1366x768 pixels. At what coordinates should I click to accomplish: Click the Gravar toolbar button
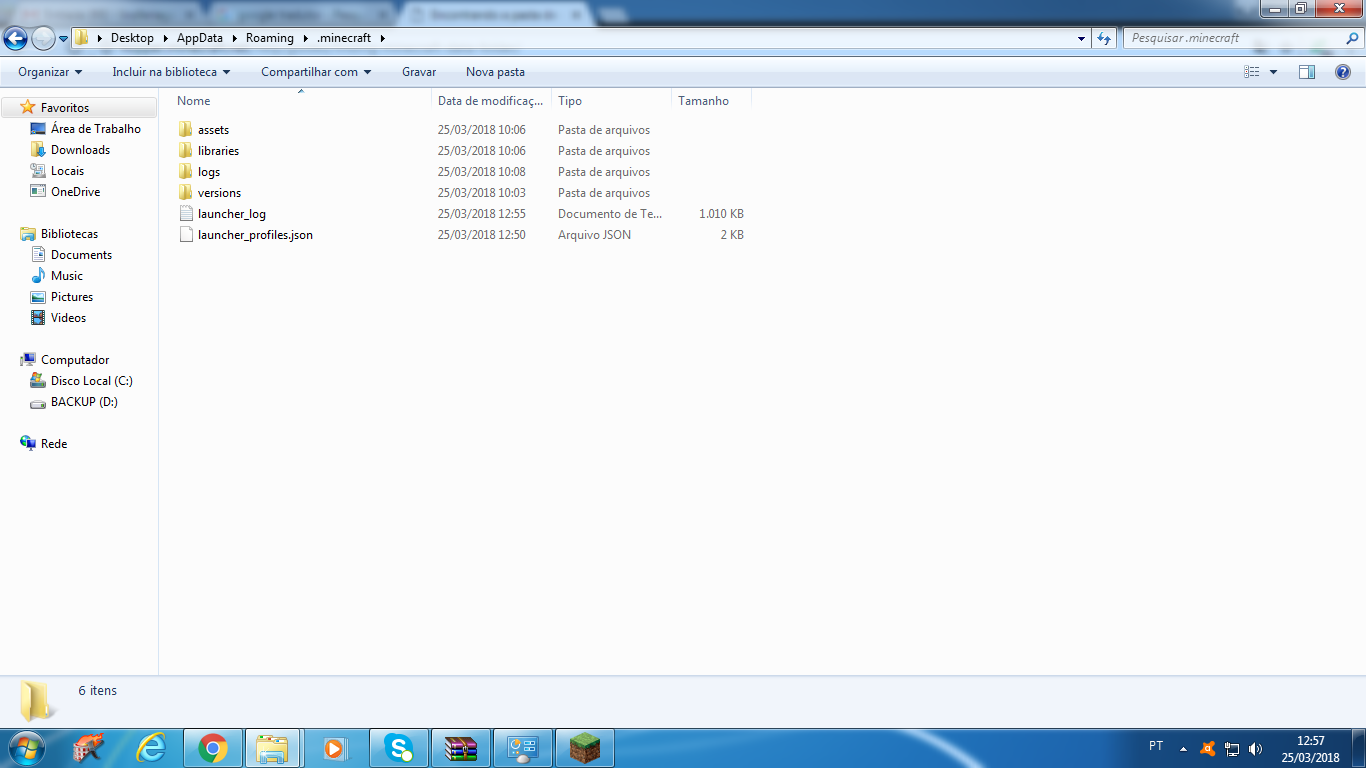[419, 72]
